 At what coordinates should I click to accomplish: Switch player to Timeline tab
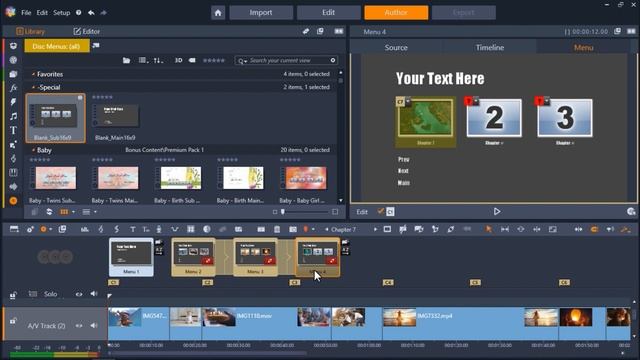(x=490, y=48)
